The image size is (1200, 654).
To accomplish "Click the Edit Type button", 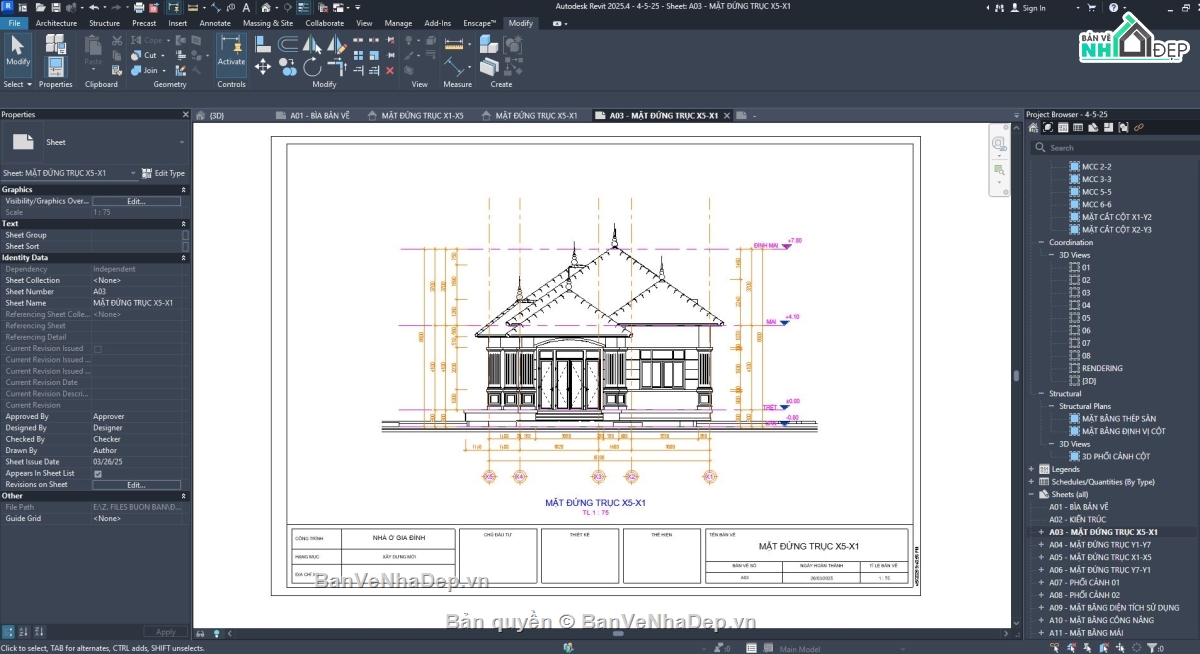I will (163, 173).
